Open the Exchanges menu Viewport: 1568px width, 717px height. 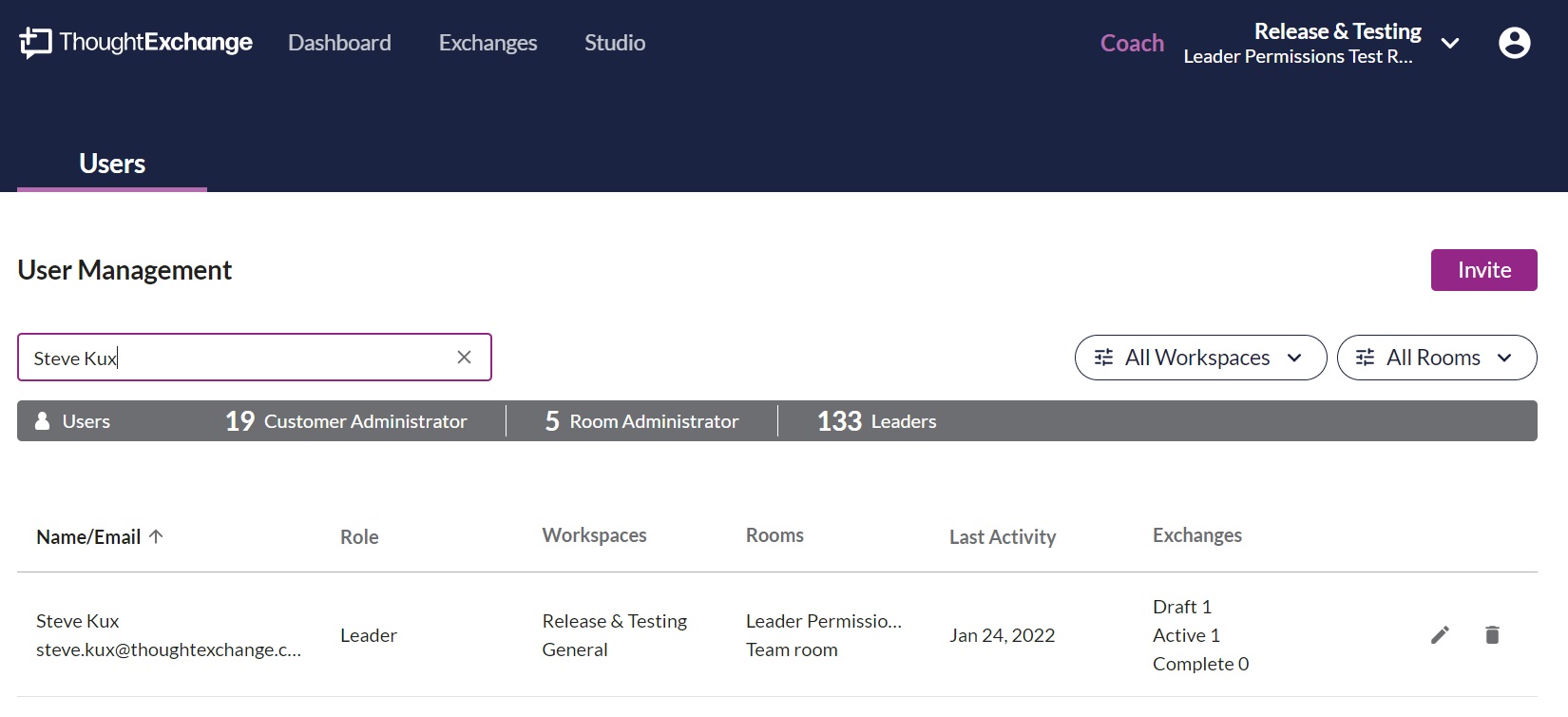pyautogui.click(x=488, y=43)
